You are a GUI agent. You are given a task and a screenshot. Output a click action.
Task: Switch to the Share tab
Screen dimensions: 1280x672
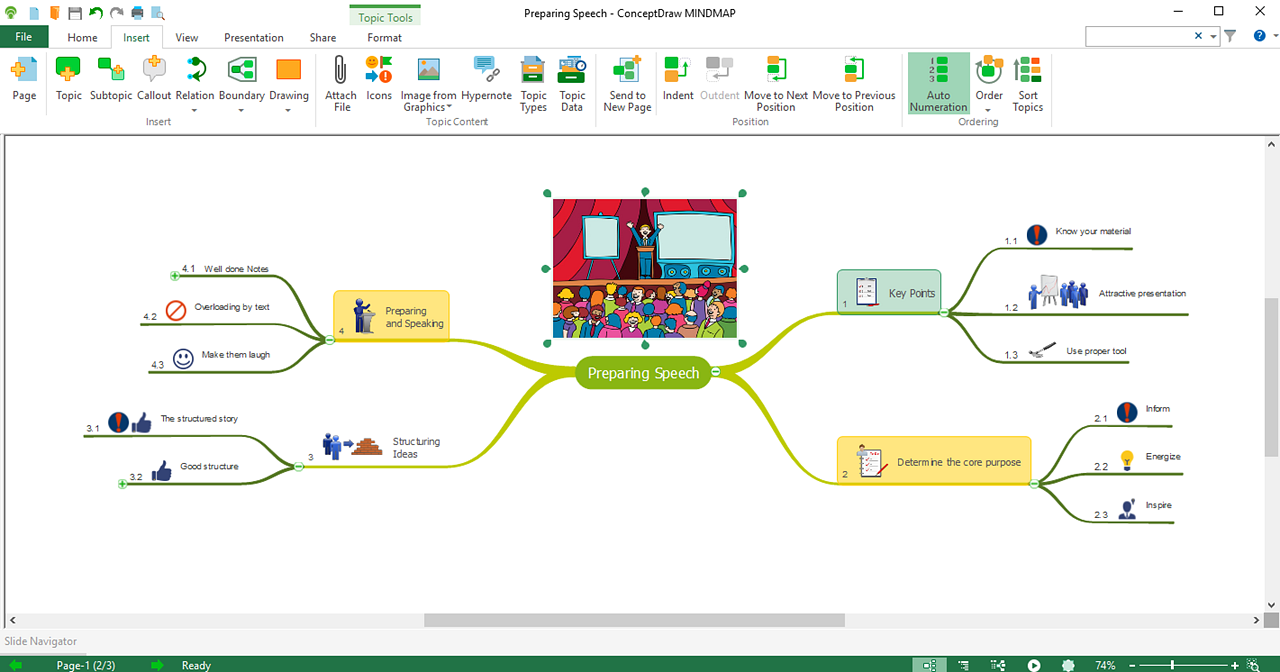[x=323, y=38]
